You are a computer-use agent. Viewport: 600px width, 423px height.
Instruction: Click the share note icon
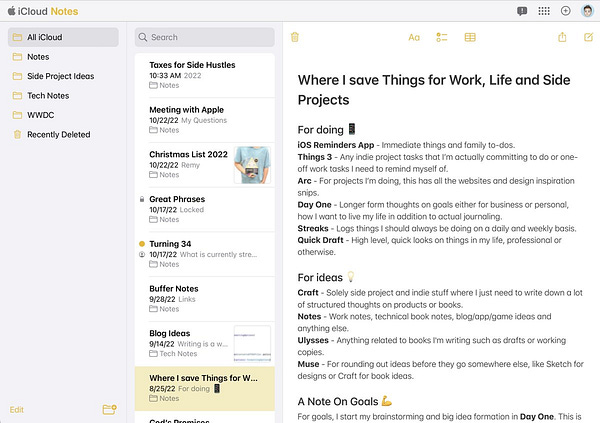(x=562, y=37)
